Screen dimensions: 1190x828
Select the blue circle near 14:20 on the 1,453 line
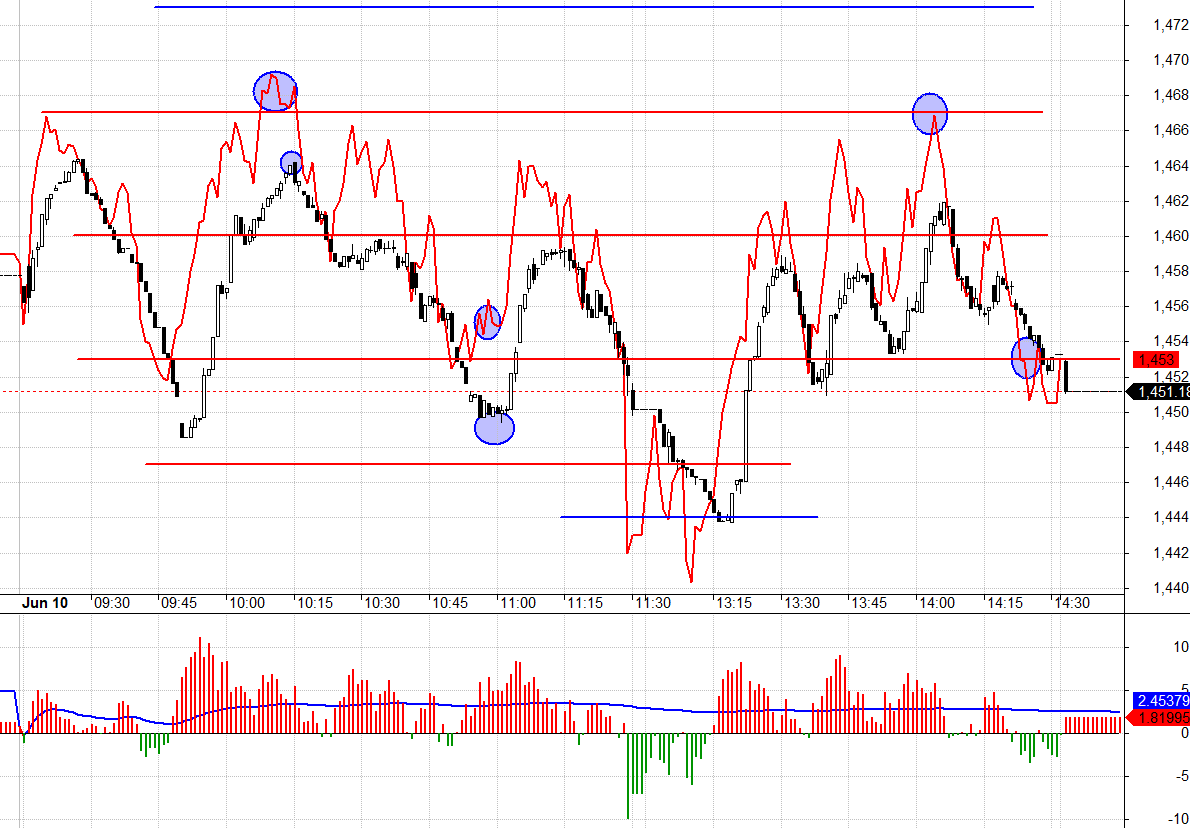[x=1025, y=358]
